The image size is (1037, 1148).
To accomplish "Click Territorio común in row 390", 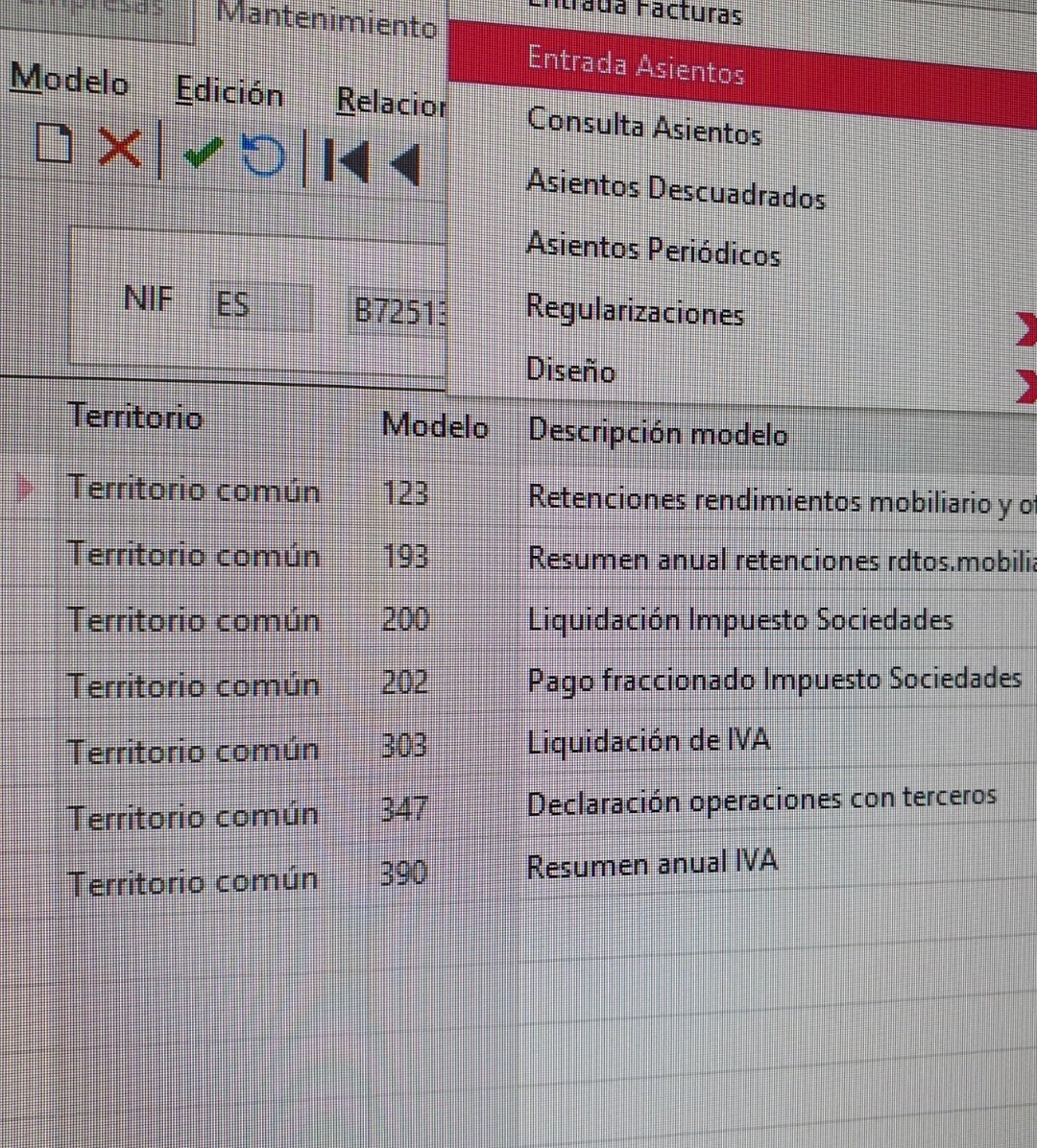I will 193,880.
